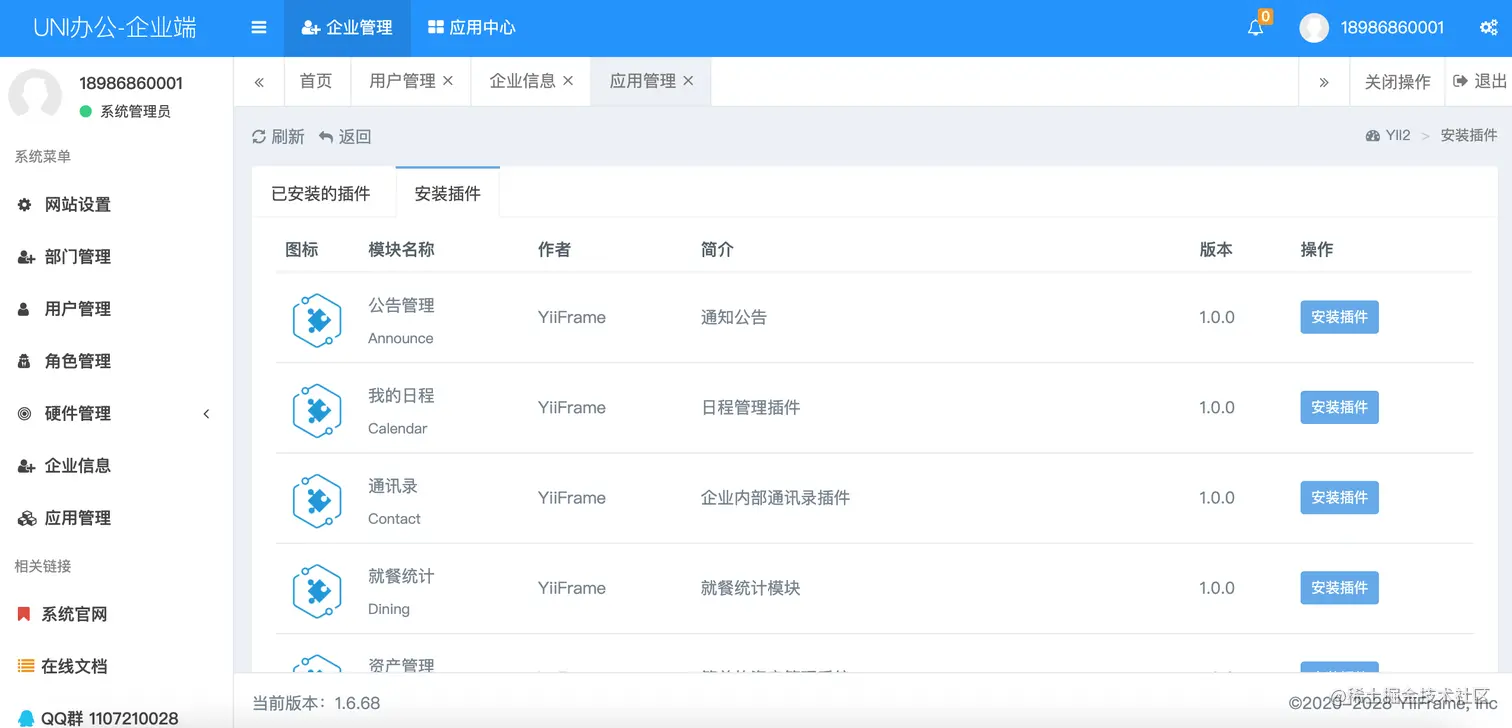
Task: Switch to the 已安装的插件 tab
Action: [322, 191]
